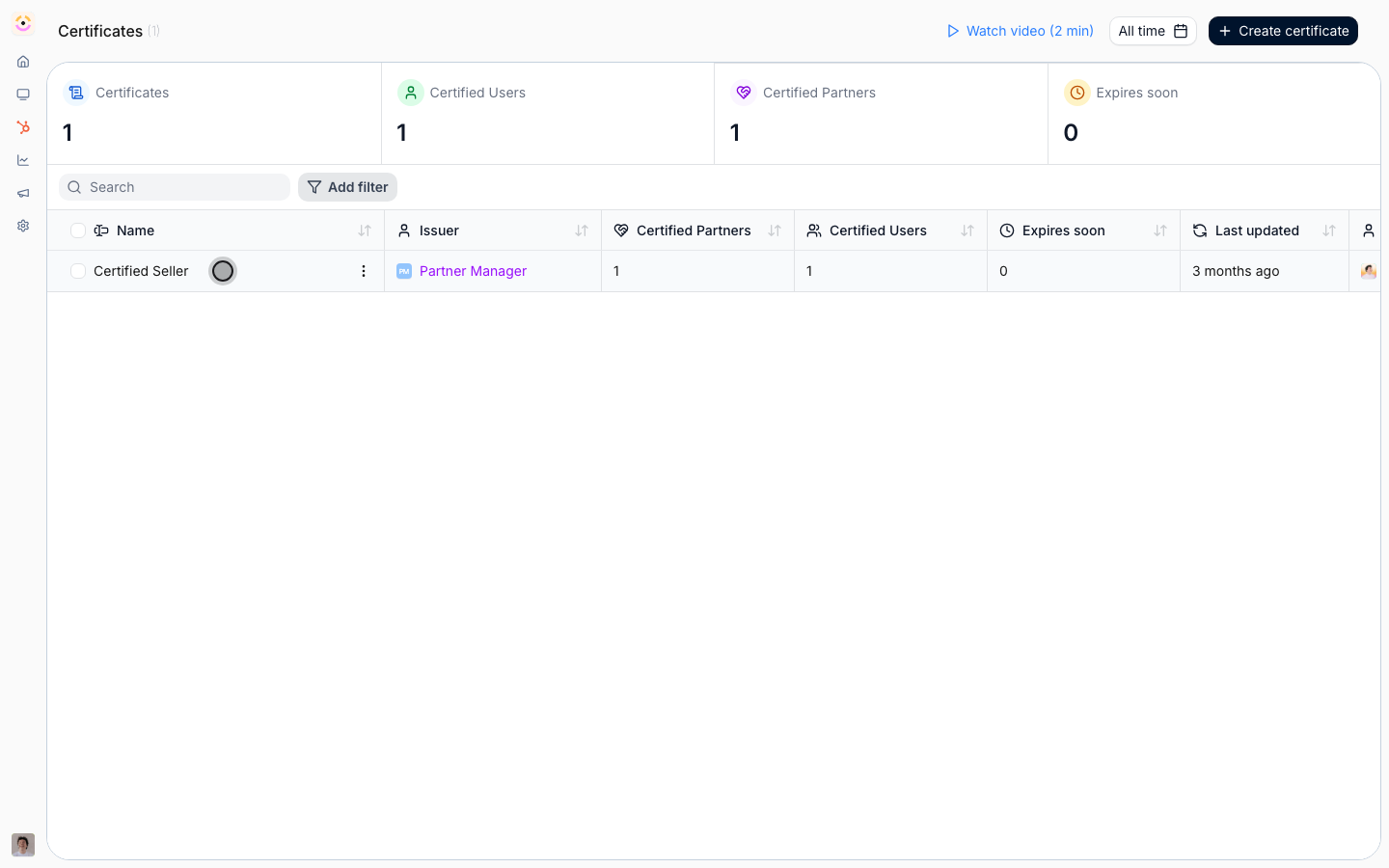Click the Certificates page title
This screenshot has width=1389, height=868.
(x=100, y=31)
